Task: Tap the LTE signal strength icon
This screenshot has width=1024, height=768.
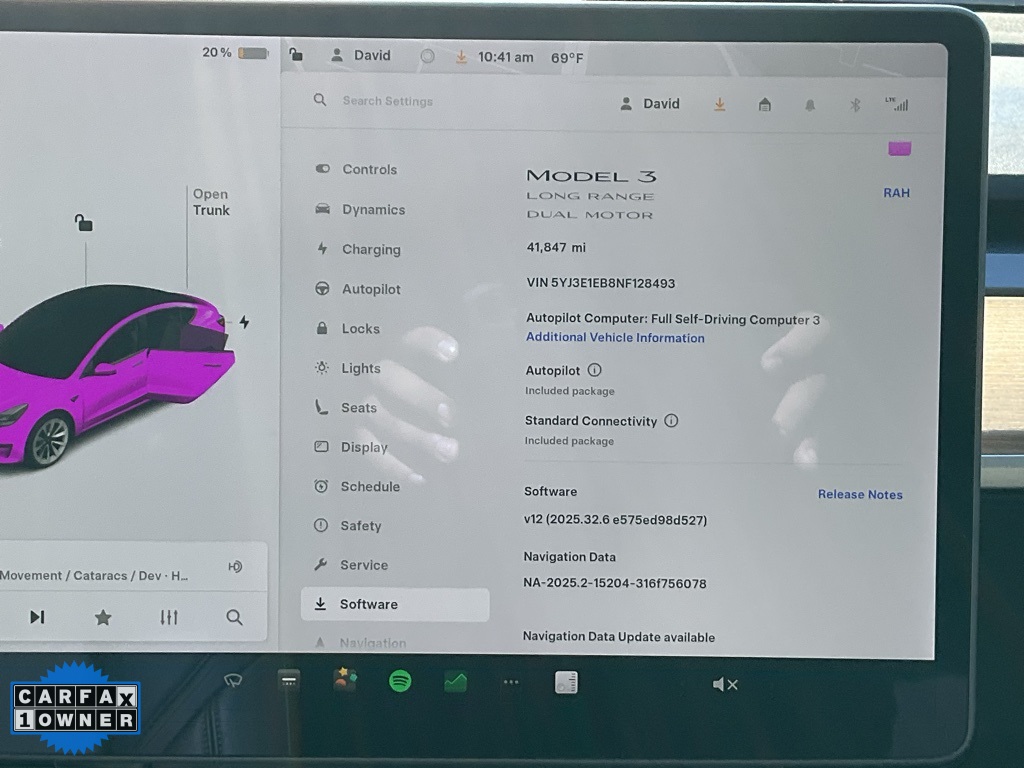Action: click(897, 104)
